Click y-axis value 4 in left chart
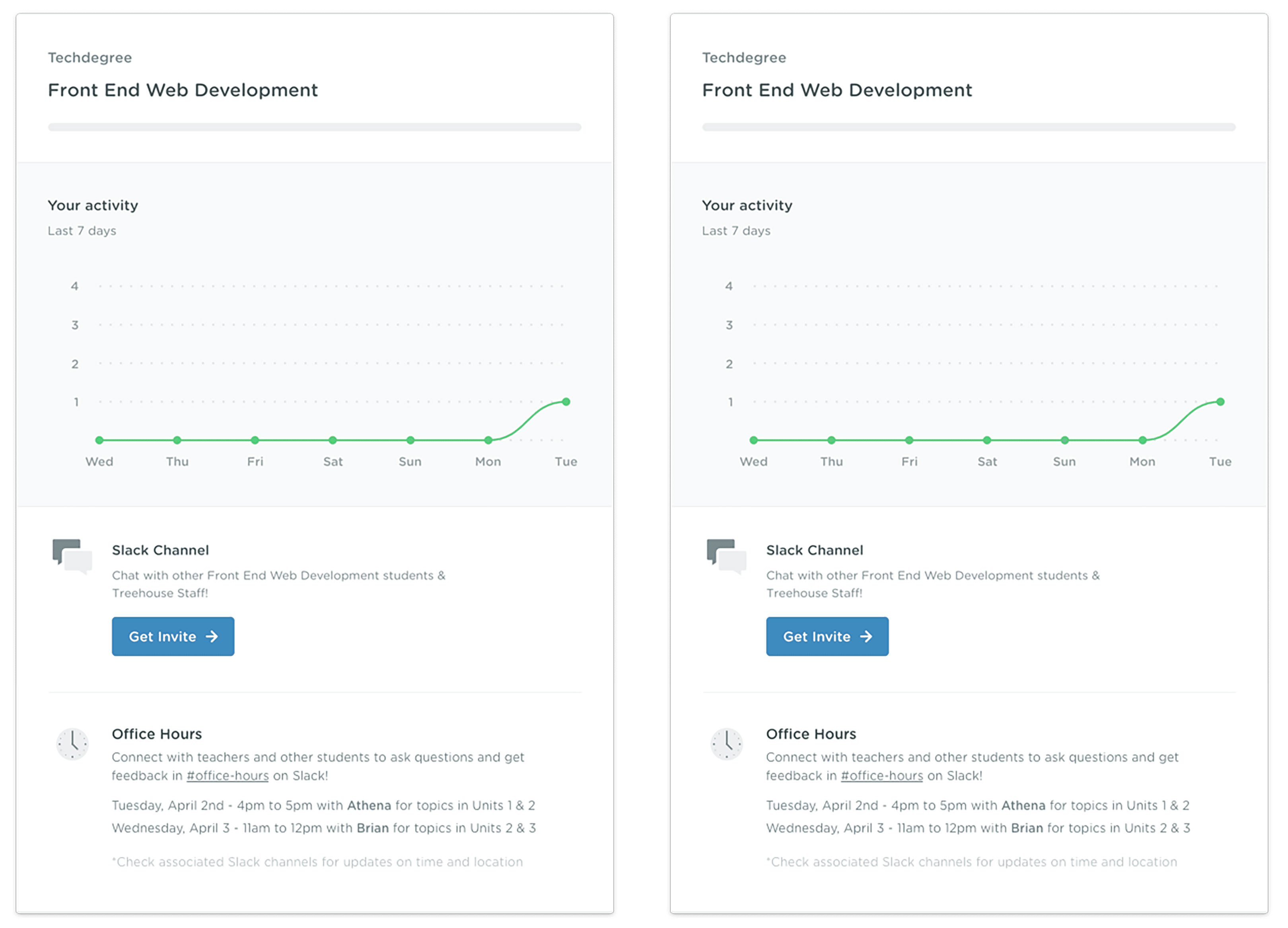 pos(74,286)
